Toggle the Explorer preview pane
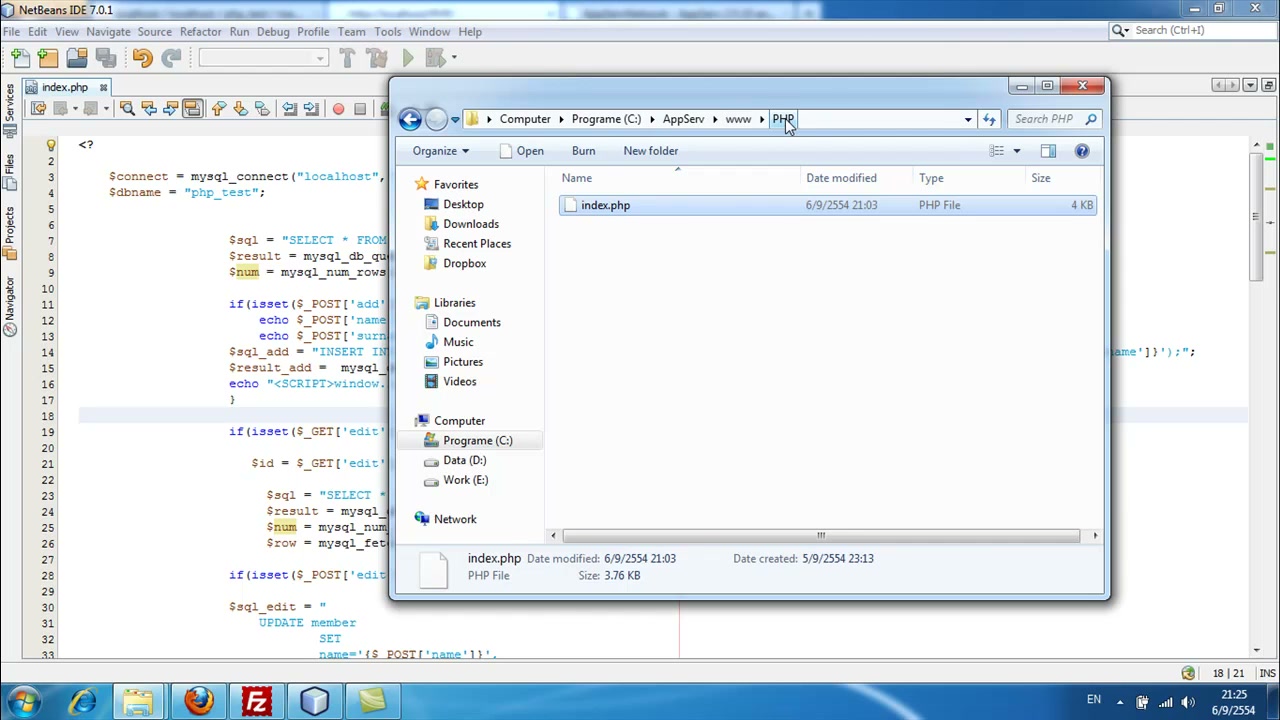Viewport: 1280px width, 720px height. click(x=1048, y=151)
